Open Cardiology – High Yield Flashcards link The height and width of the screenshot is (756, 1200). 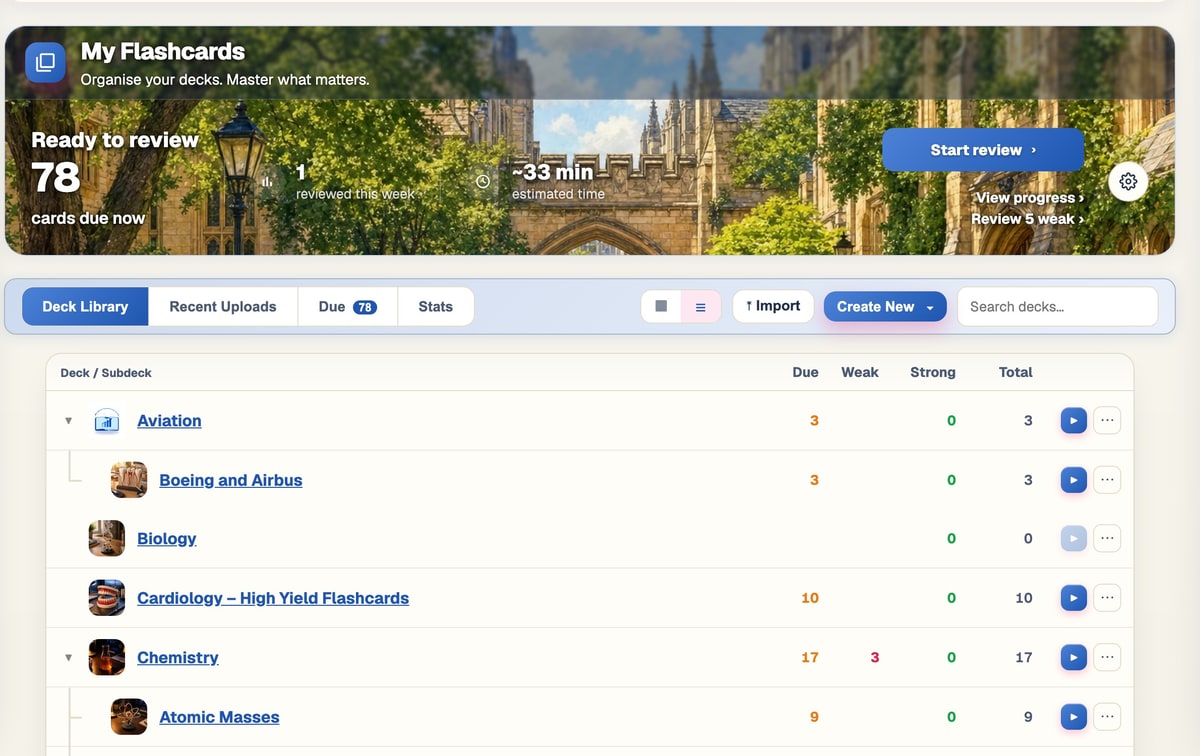click(x=273, y=598)
